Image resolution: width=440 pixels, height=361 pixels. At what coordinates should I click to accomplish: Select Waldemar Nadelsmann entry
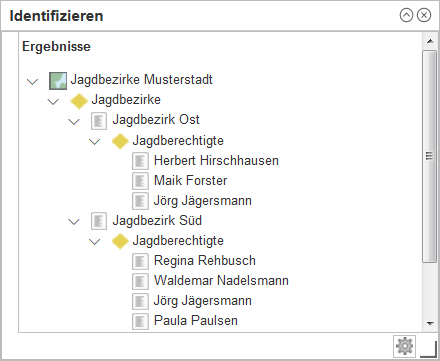(x=221, y=281)
